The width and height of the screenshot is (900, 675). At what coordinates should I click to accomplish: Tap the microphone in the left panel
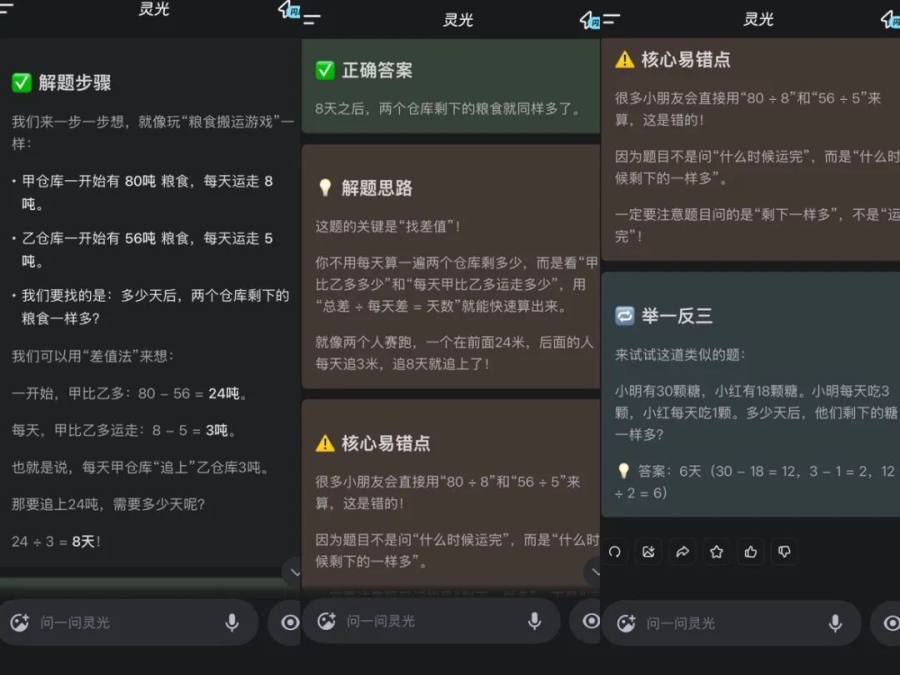click(x=232, y=622)
